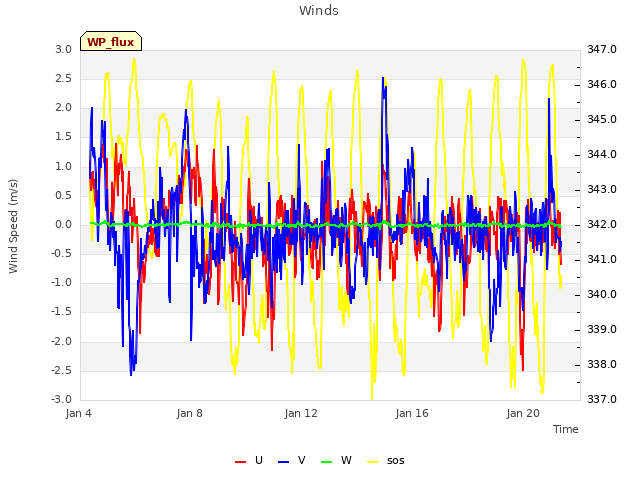Click the chart title Winds
Screen dimensions: 640x480
click(x=319, y=11)
